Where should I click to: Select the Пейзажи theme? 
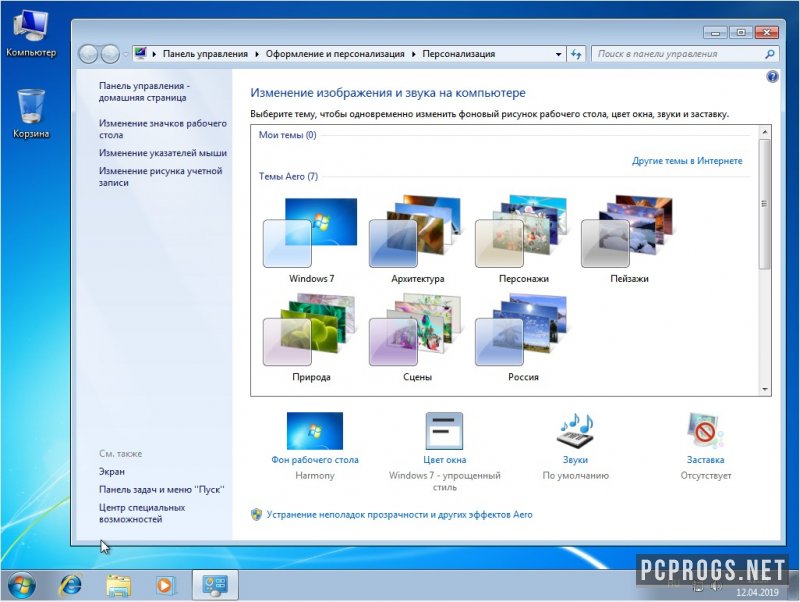pos(629,239)
